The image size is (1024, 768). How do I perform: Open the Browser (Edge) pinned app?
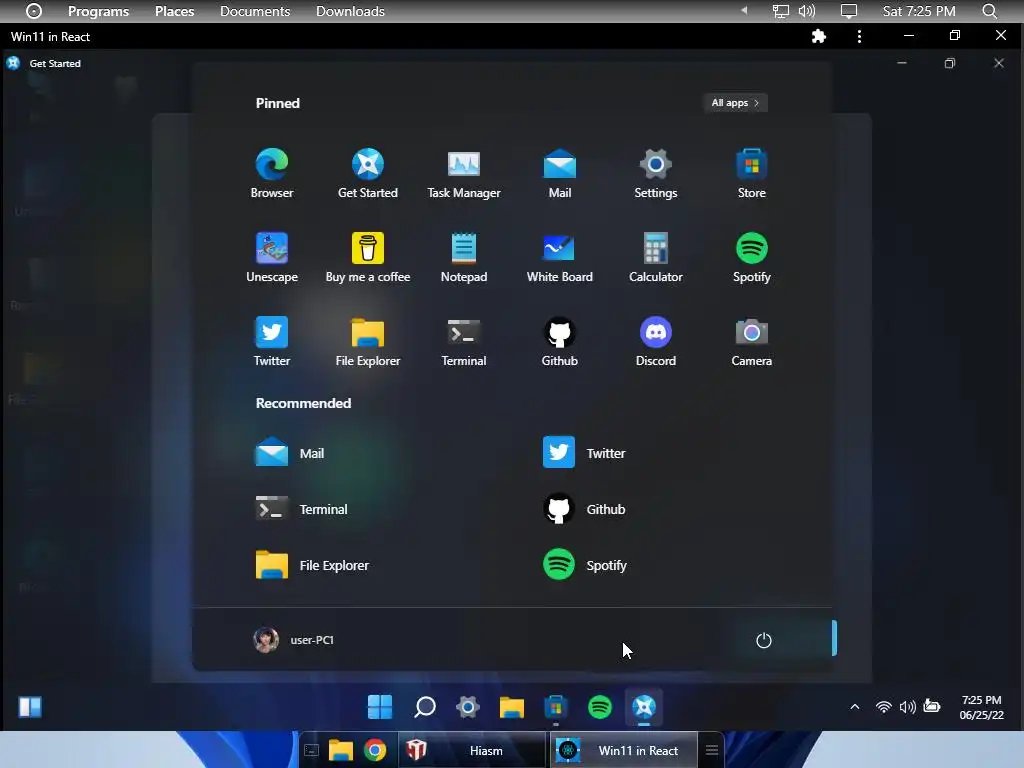pyautogui.click(x=272, y=173)
